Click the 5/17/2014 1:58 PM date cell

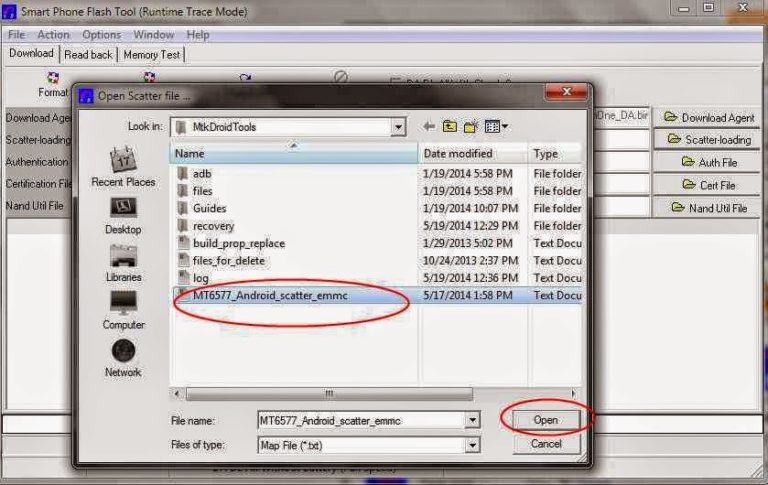coord(467,295)
